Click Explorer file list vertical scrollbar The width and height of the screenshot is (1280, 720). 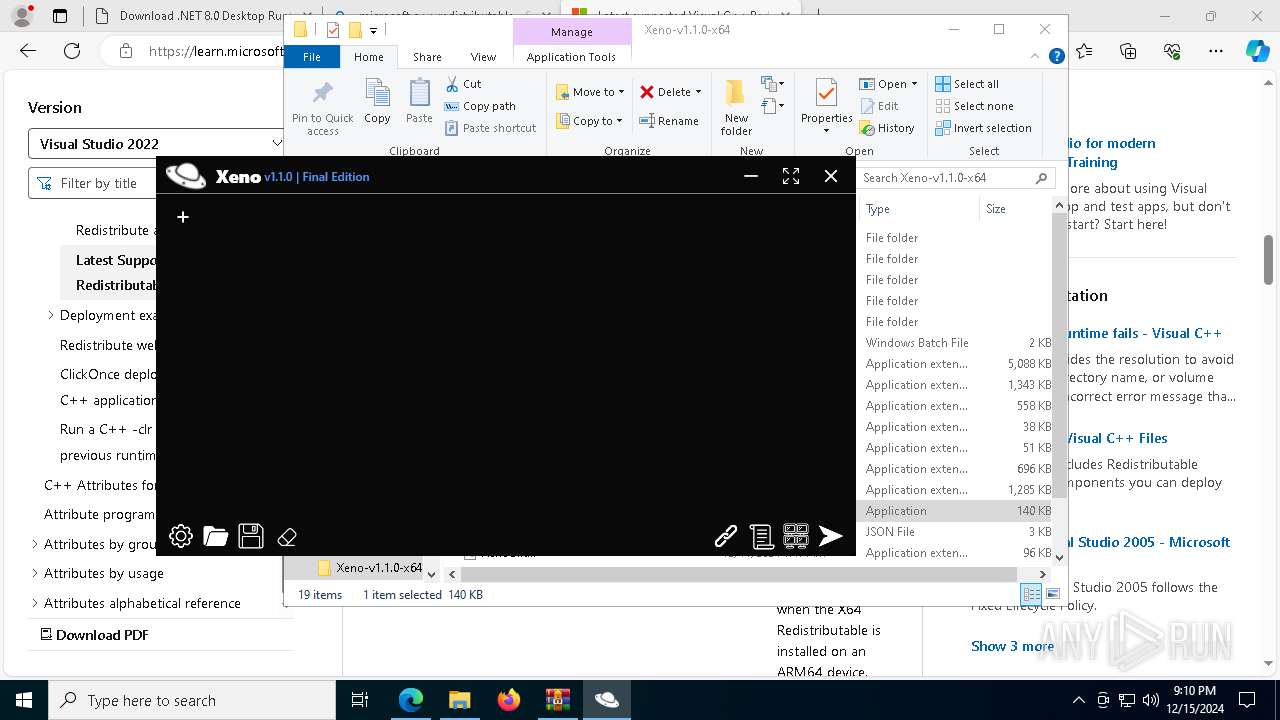1060,355
